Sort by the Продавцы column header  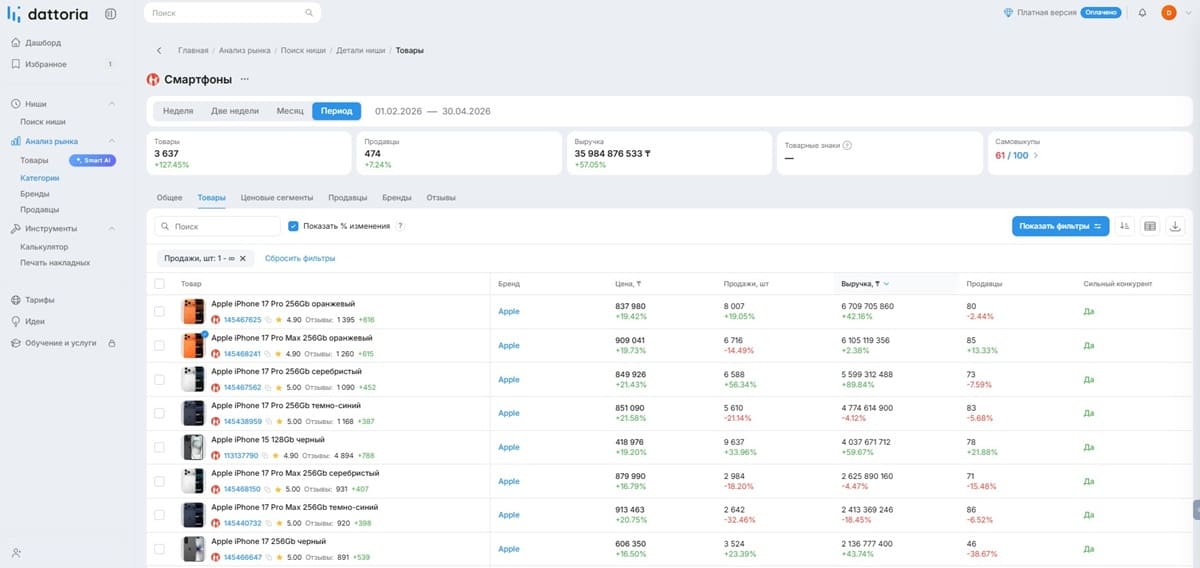985,284
